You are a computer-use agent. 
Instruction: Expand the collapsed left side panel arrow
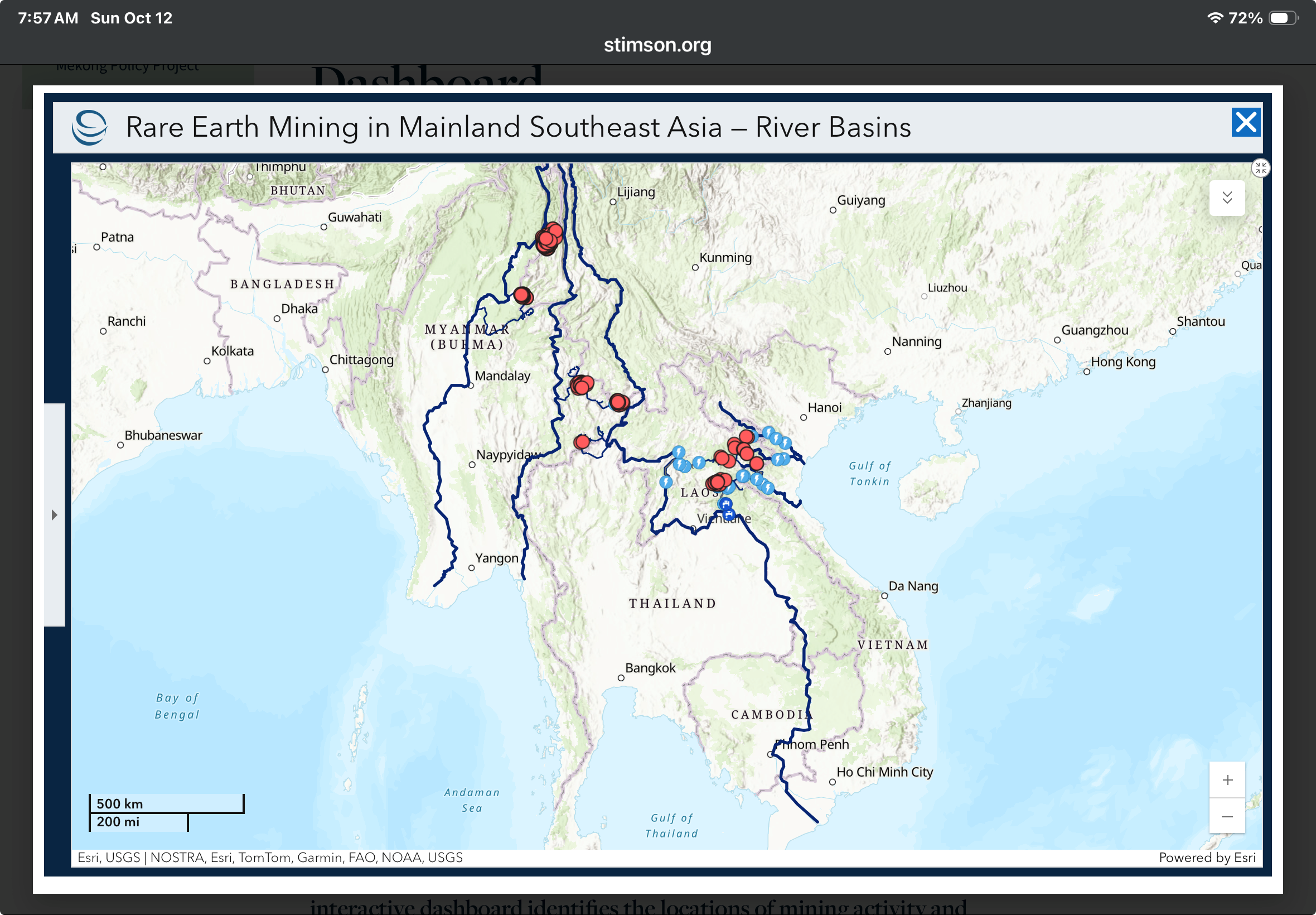(55, 515)
